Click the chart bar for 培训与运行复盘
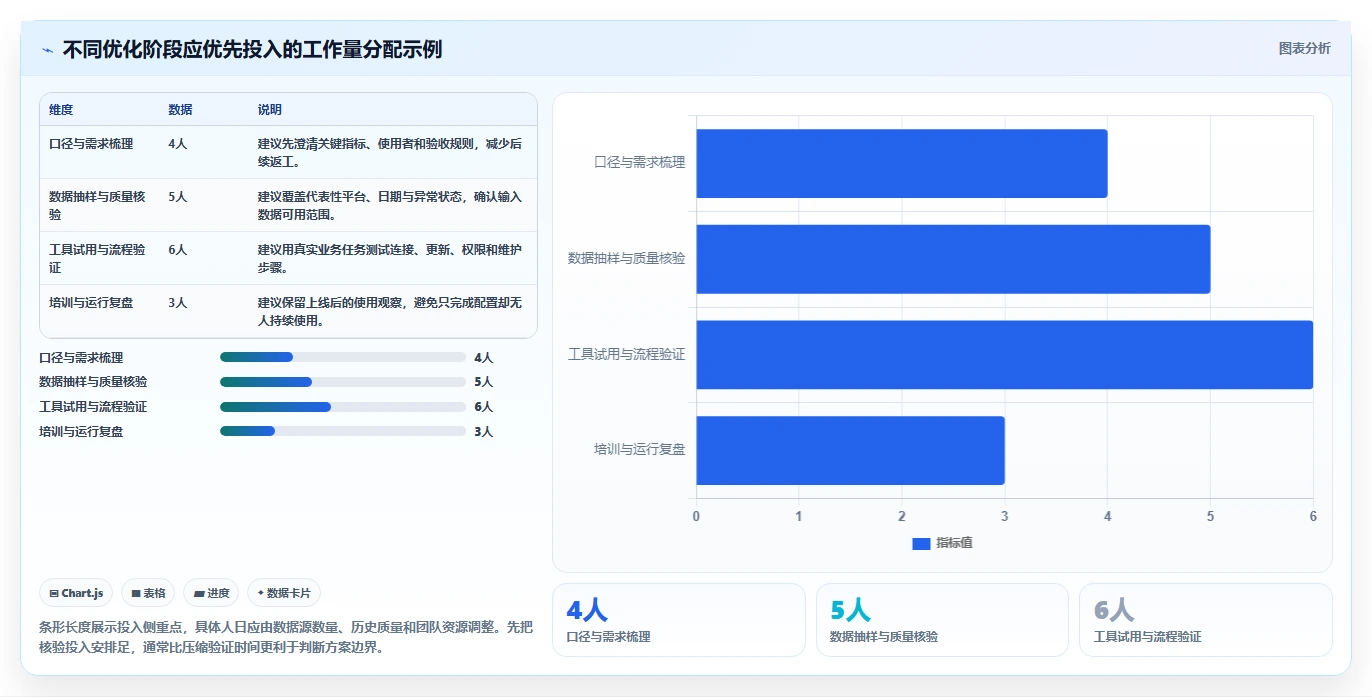1372x697 pixels. pos(850,450)
